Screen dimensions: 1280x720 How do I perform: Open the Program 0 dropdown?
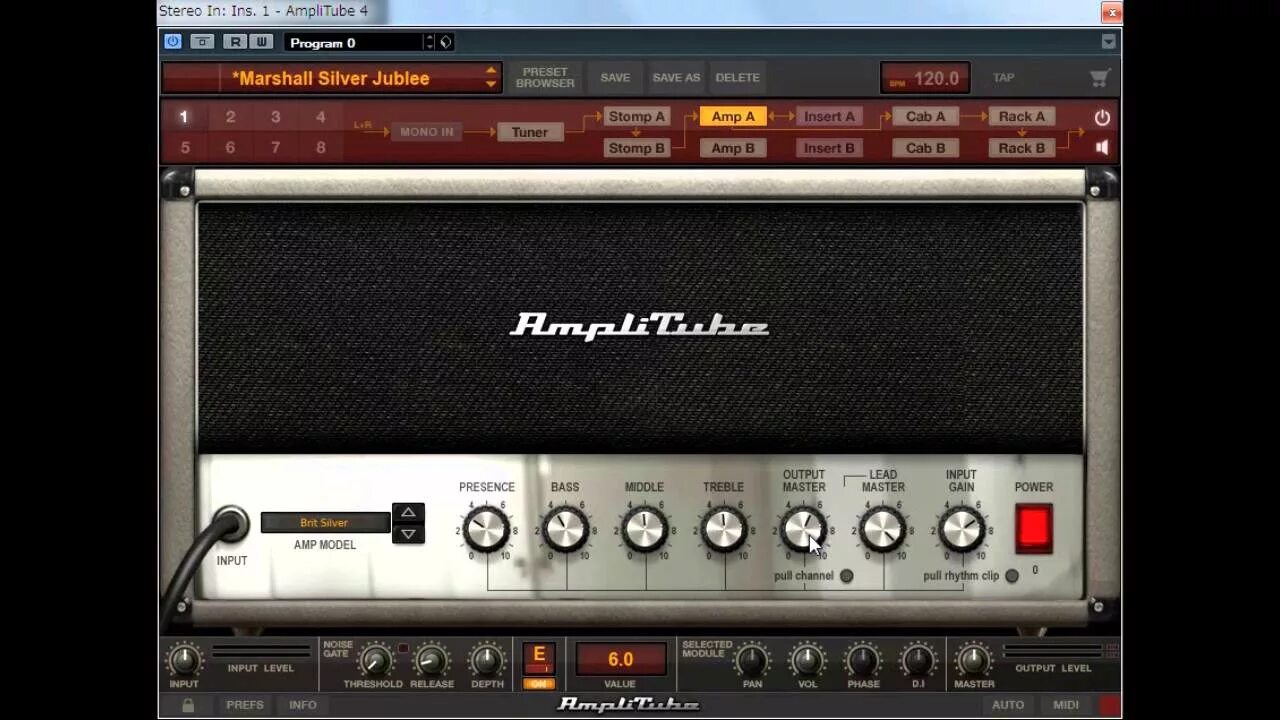[x=355, y=42]
